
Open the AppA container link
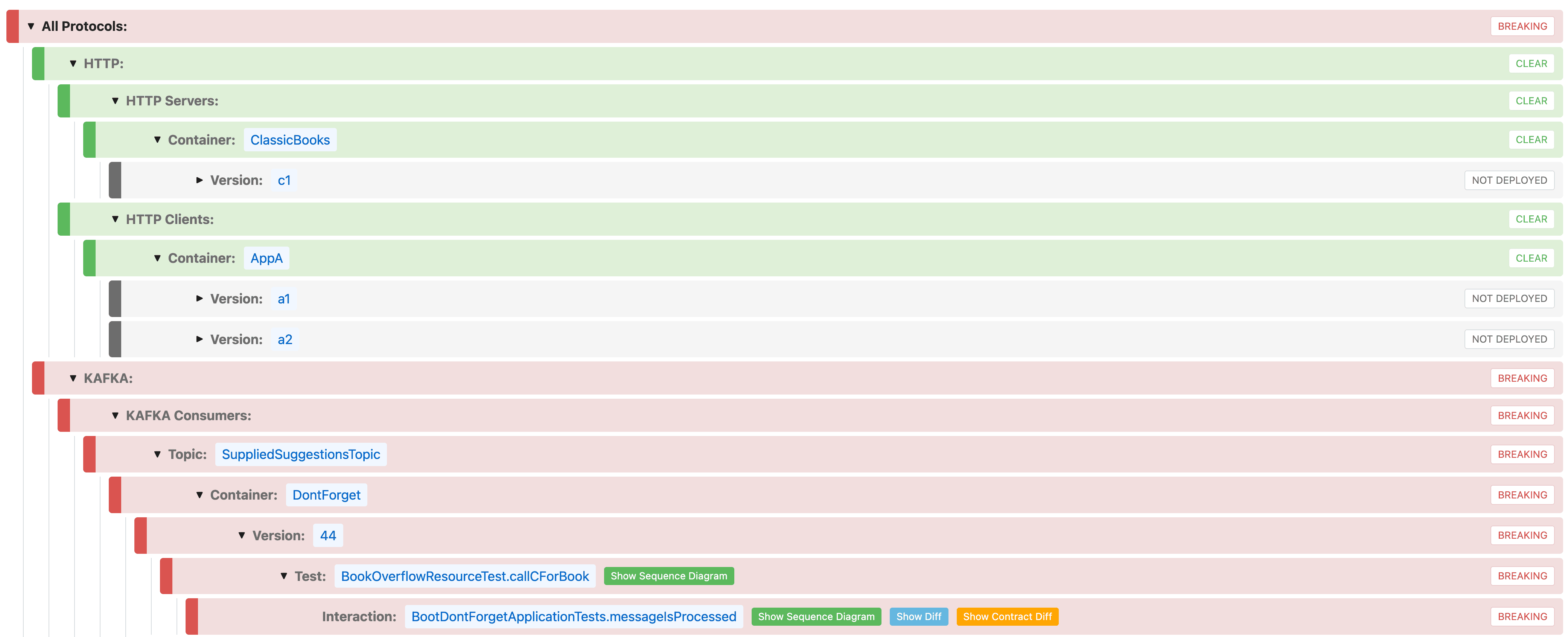pos(266,258)
